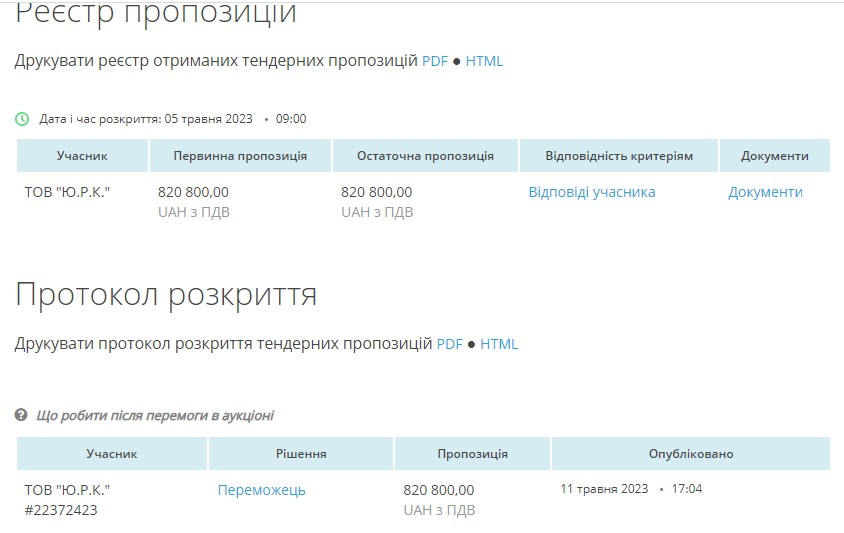Click the 'Пропозиція' column header
Image resolution: width=844 pixels, height=533 pixels.
pyautogui.click(x=472, y=453)
